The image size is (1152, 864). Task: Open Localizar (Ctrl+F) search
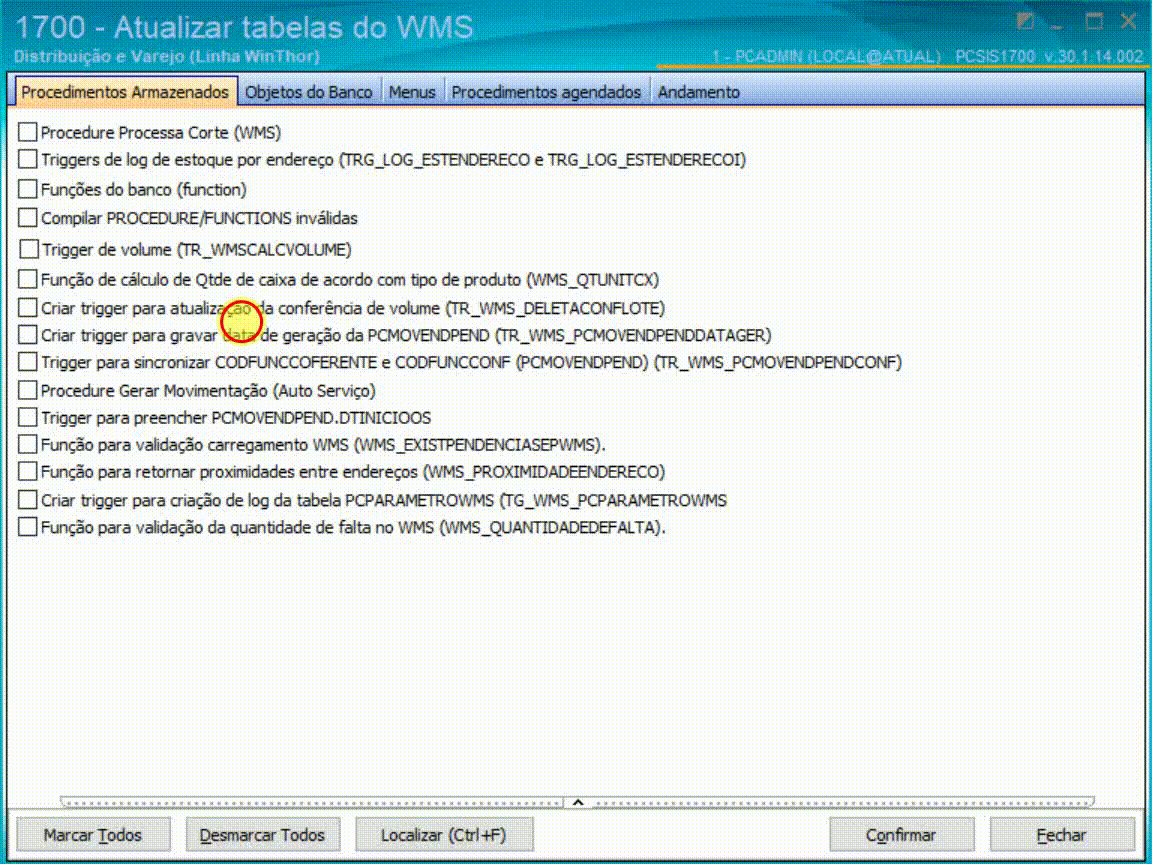pos(444,835)
